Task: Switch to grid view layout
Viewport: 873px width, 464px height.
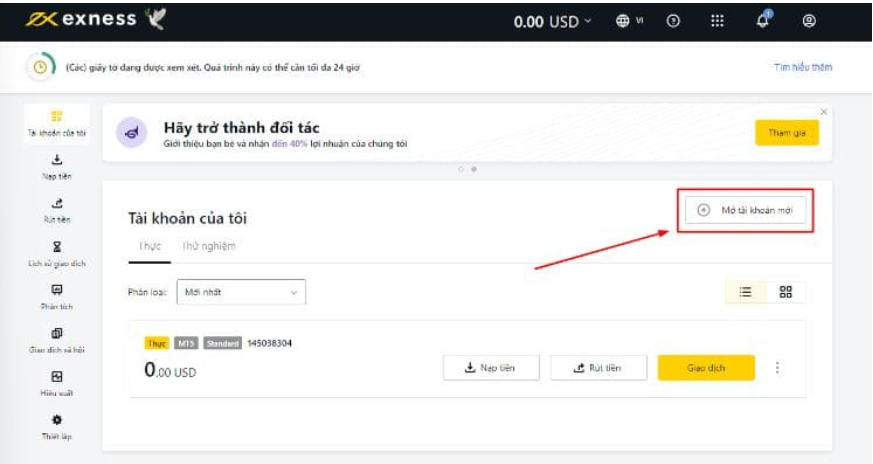Action: (785, 292)
